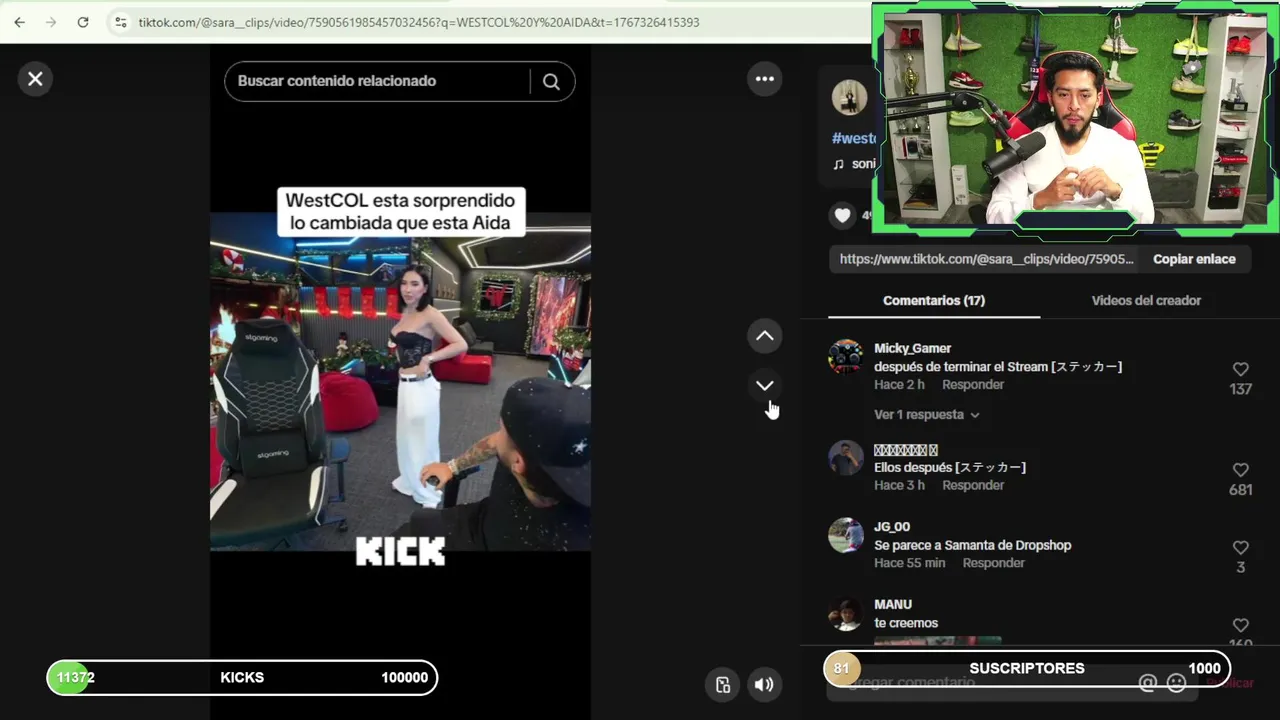
Task: Click 'Se parece a Samanta de Dropshop' comment
Action: 972,546
